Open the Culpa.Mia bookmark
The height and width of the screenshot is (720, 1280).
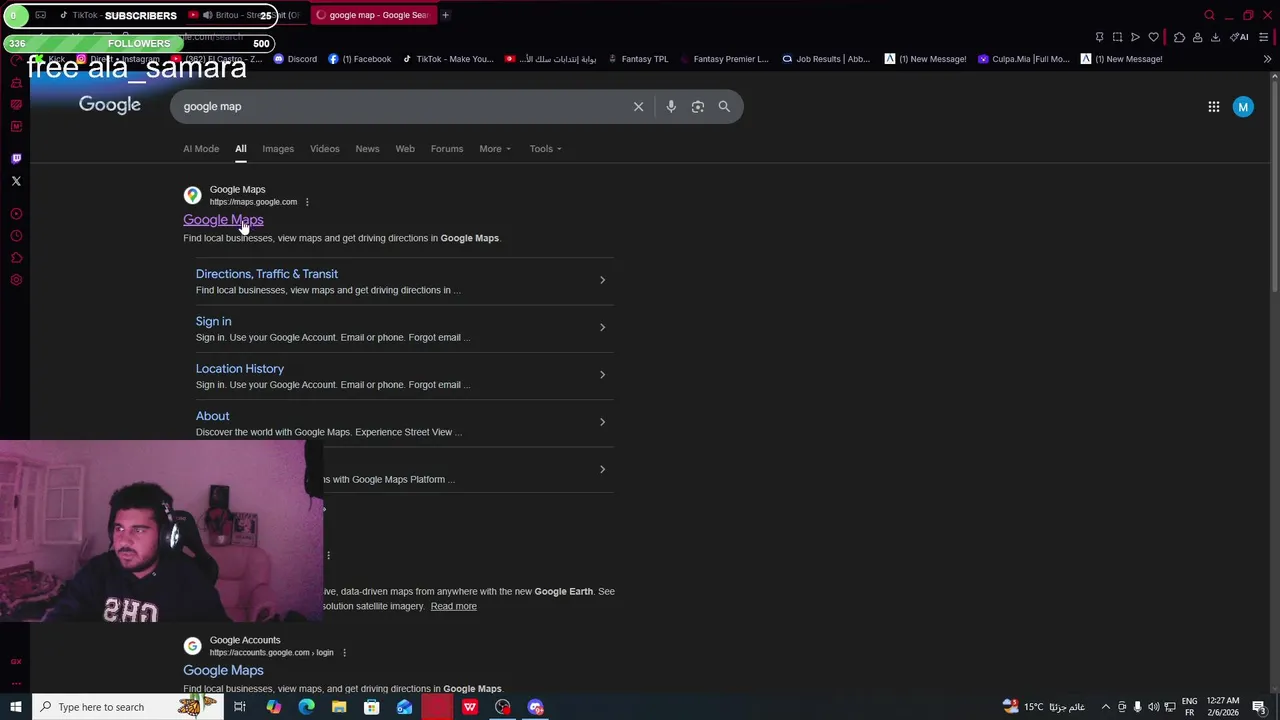[1024, 59]
